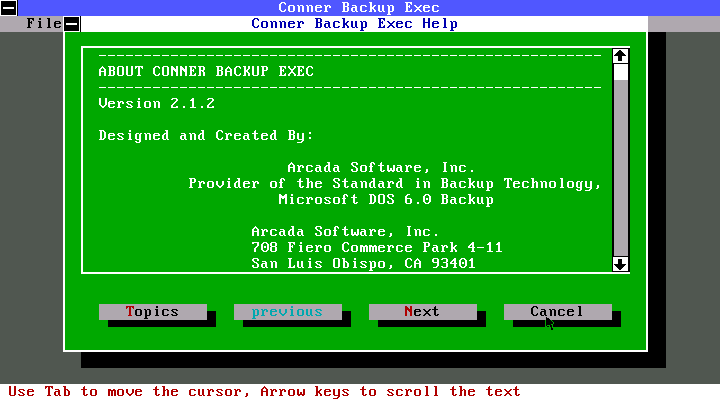Image resolution: width=720 pixels, height=400 pixels.
Task: Click the Topics button
Action: [x=152, y=311]
